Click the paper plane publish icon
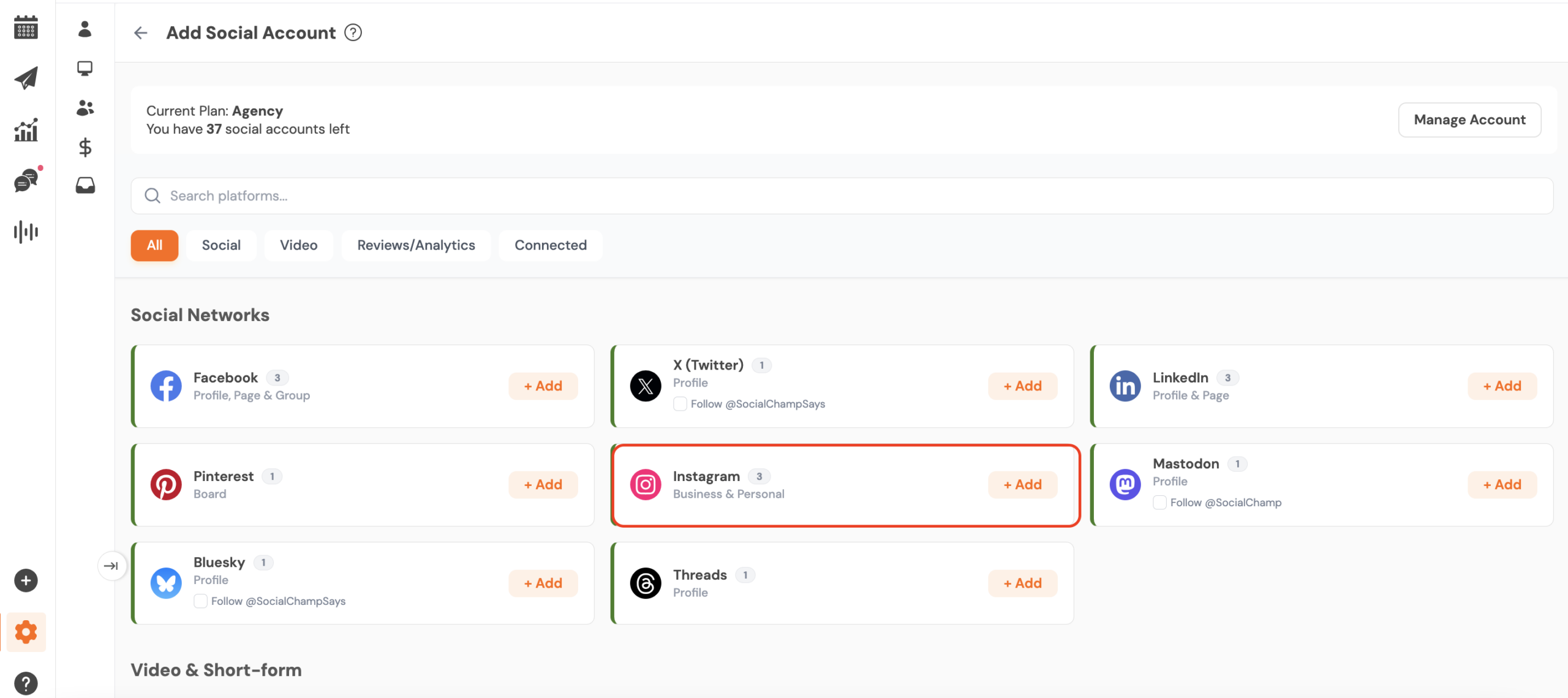 (x=26, y=78)
